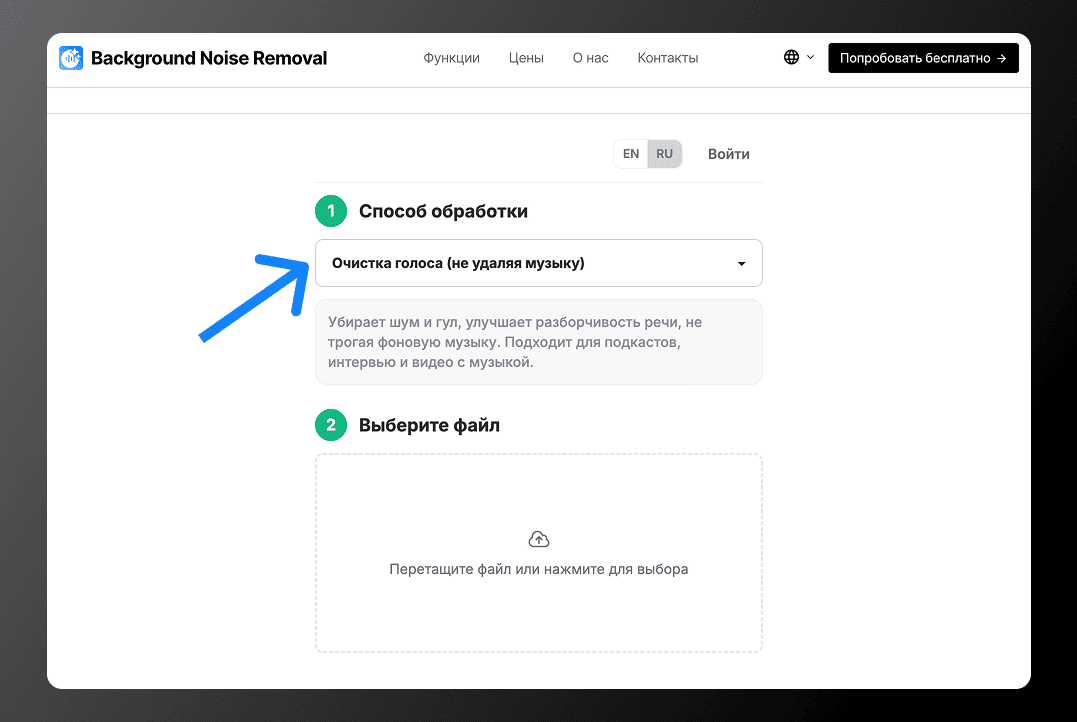Open the Функции menu item
1077x722 pixels.
tap(451, 58)
